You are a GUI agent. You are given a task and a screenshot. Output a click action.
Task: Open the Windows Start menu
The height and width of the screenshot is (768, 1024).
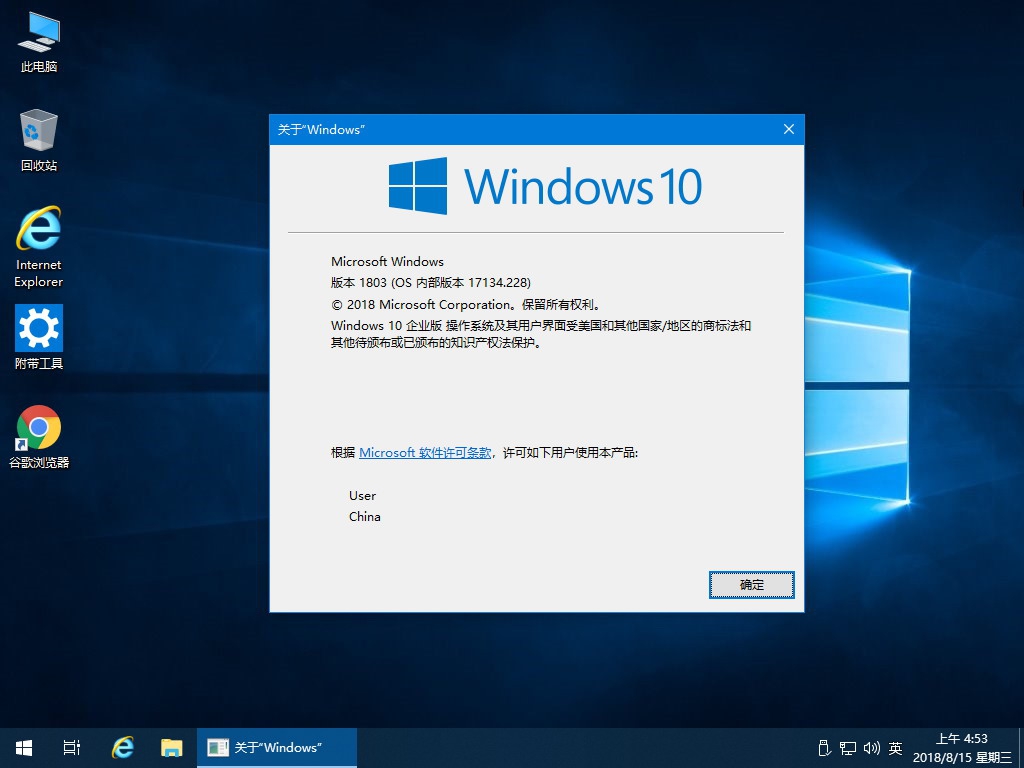[24, 748]
